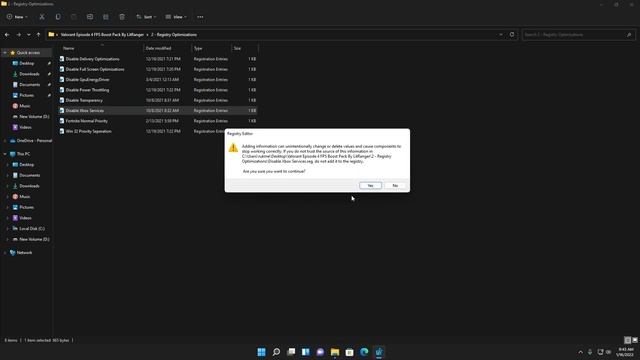This screenshot has height=360, width=640.
Task: Show hidden system tray icons
Action: (580, 352)
